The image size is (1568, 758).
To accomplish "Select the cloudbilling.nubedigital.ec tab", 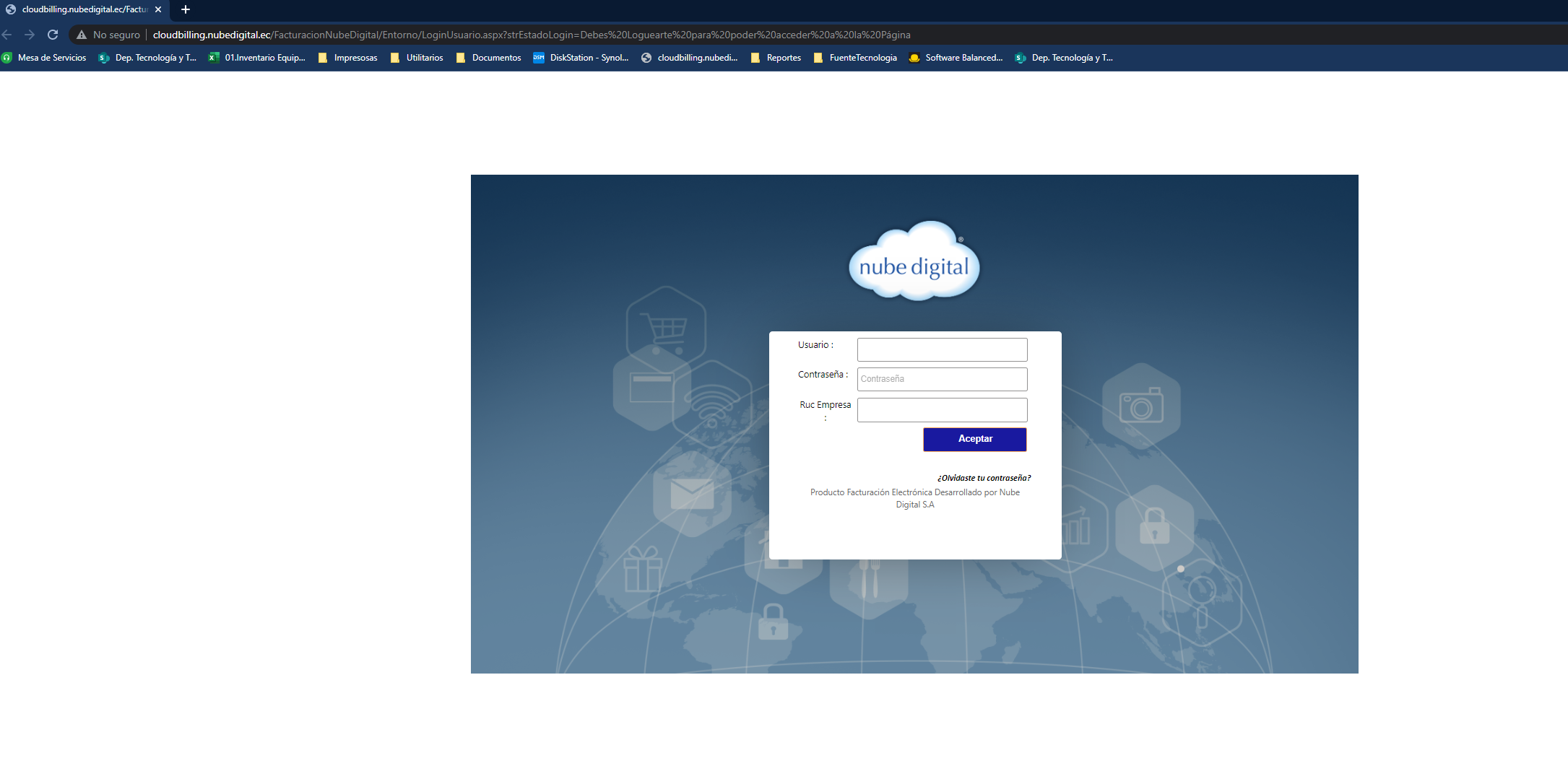I will (85, 9).
